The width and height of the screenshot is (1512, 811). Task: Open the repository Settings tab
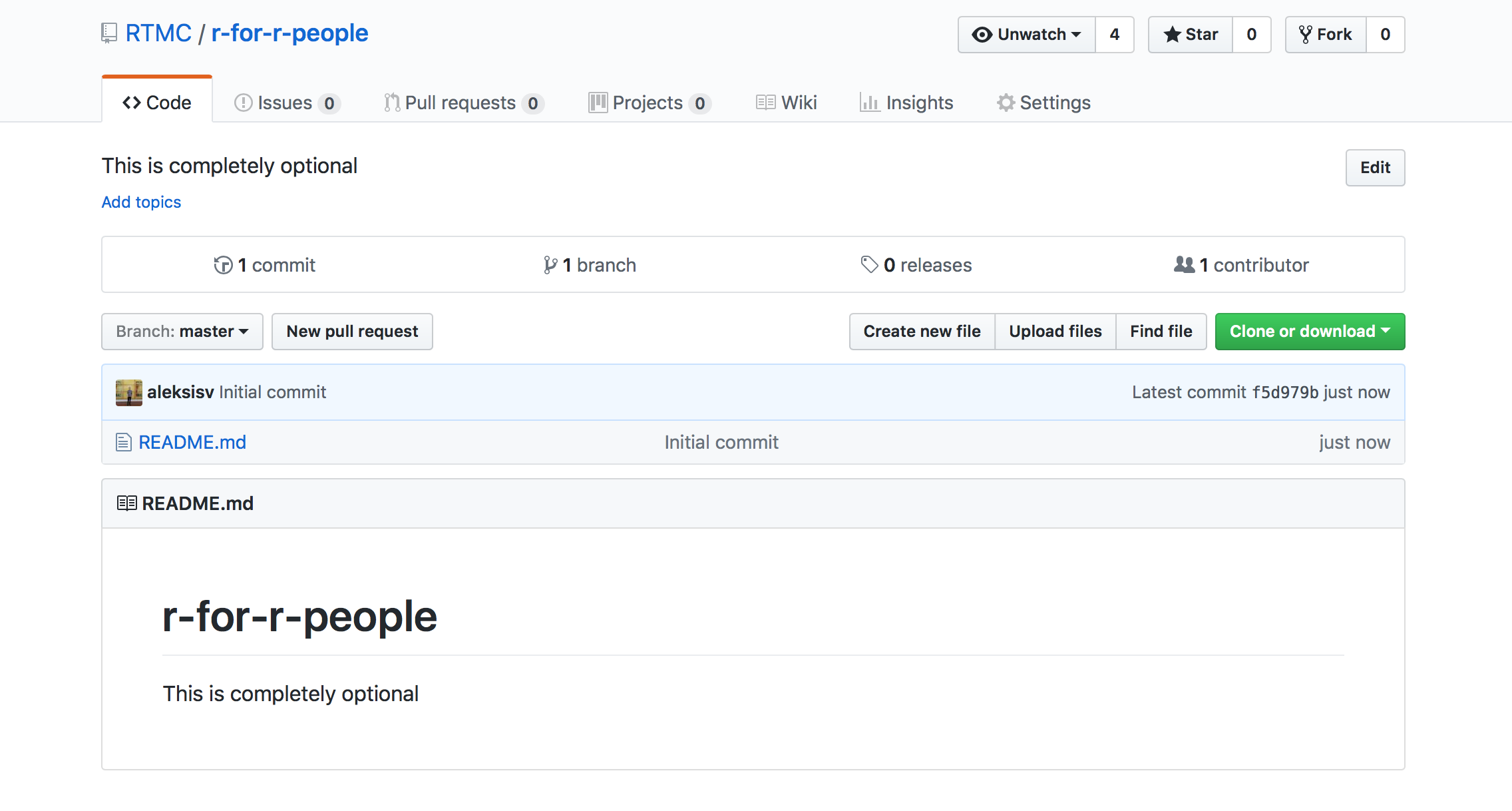[1043, 103]
